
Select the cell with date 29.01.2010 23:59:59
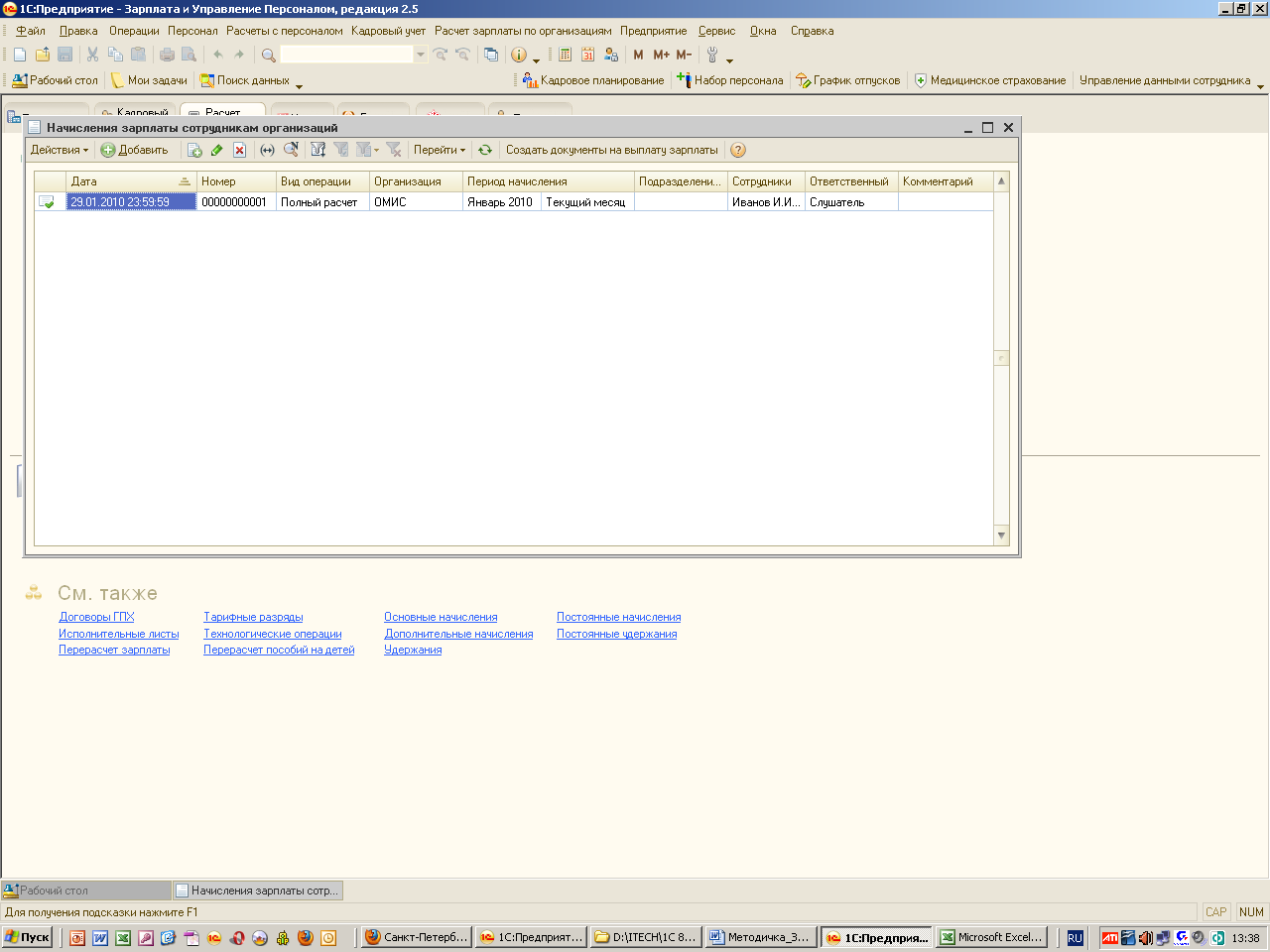pos(131,202)
